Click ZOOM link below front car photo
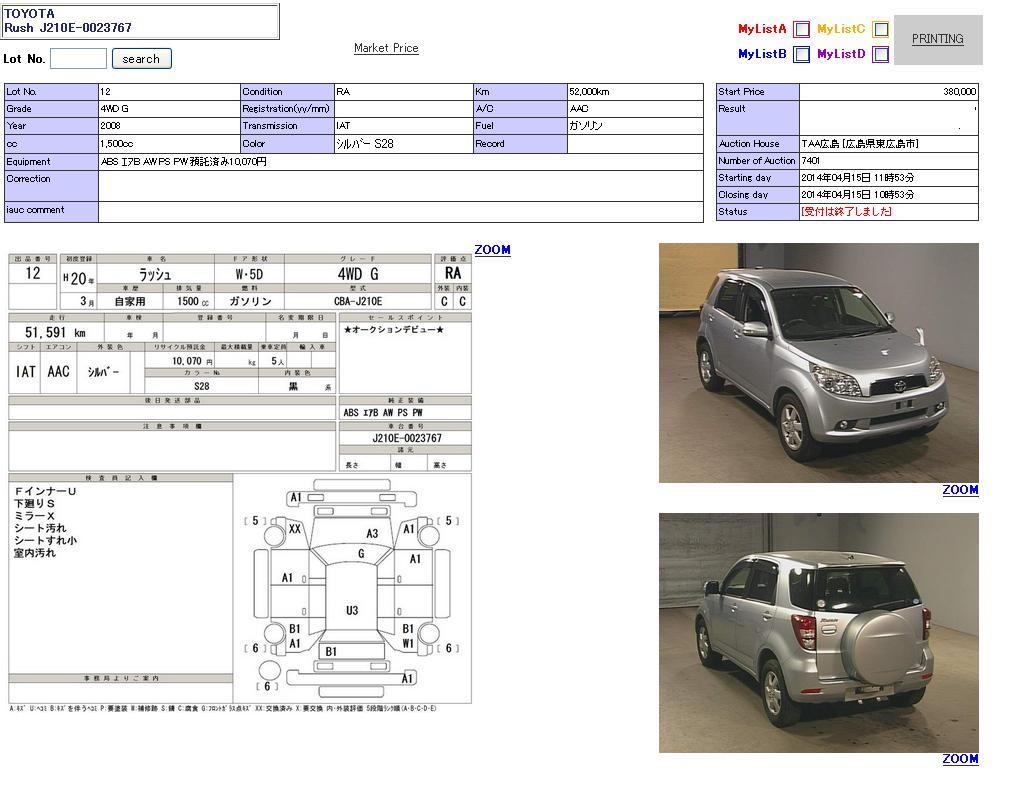1020x798 pixels. 960,490
